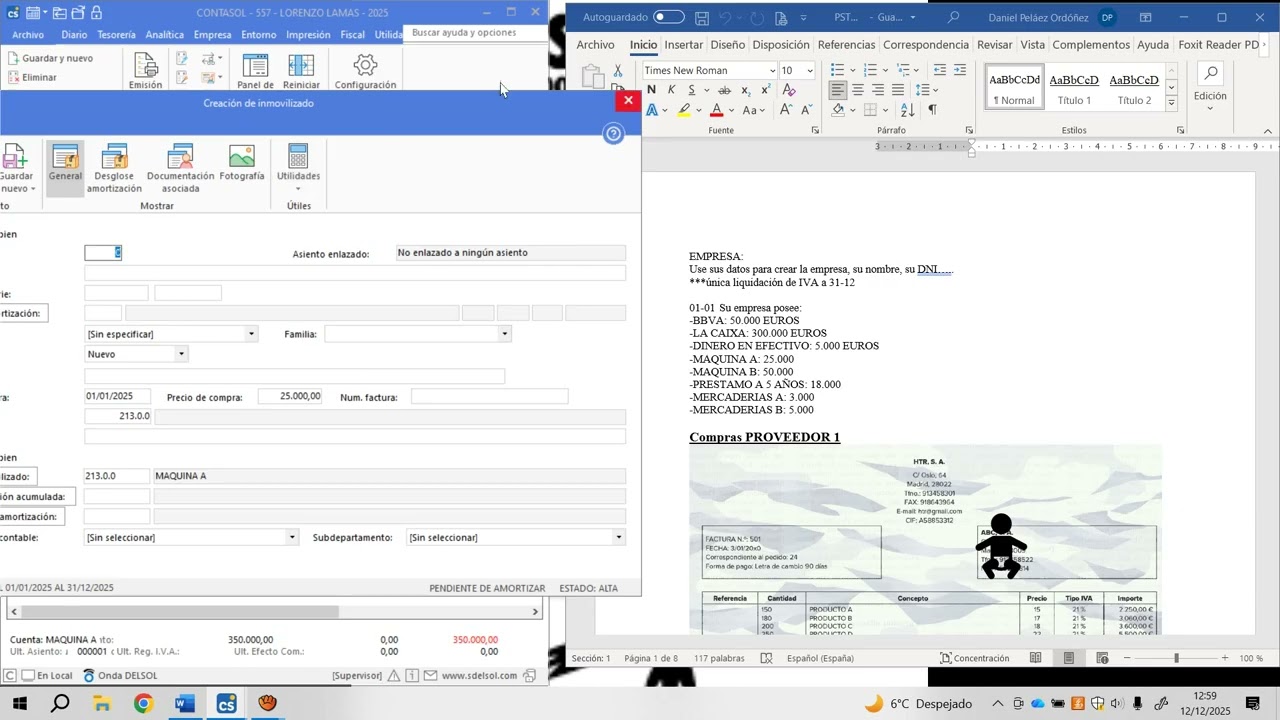Open underline style dropdown arrow
The width and height of the screenshot is (1280, 720).
pyautogui.click(x=706, y=90)
